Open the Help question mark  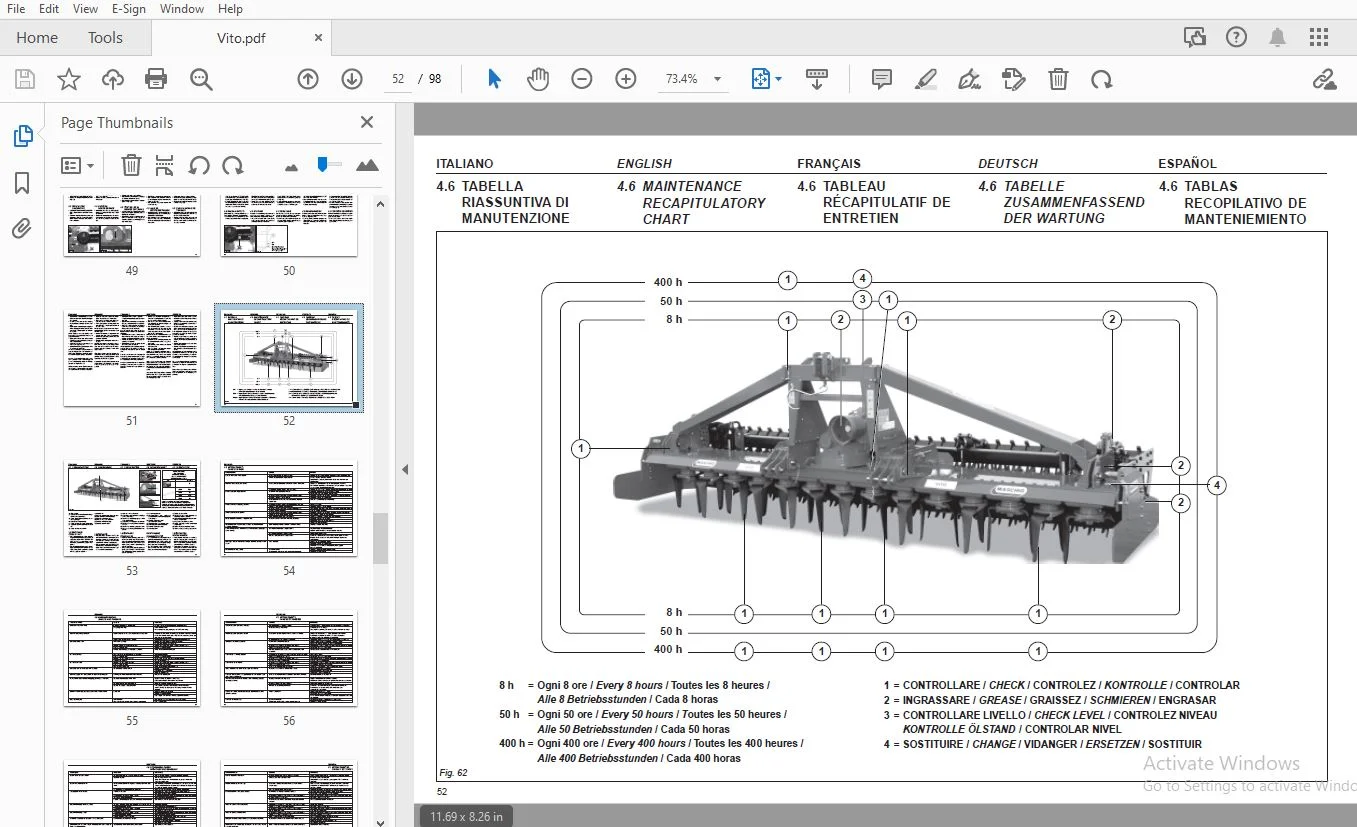pos(1236,38)
